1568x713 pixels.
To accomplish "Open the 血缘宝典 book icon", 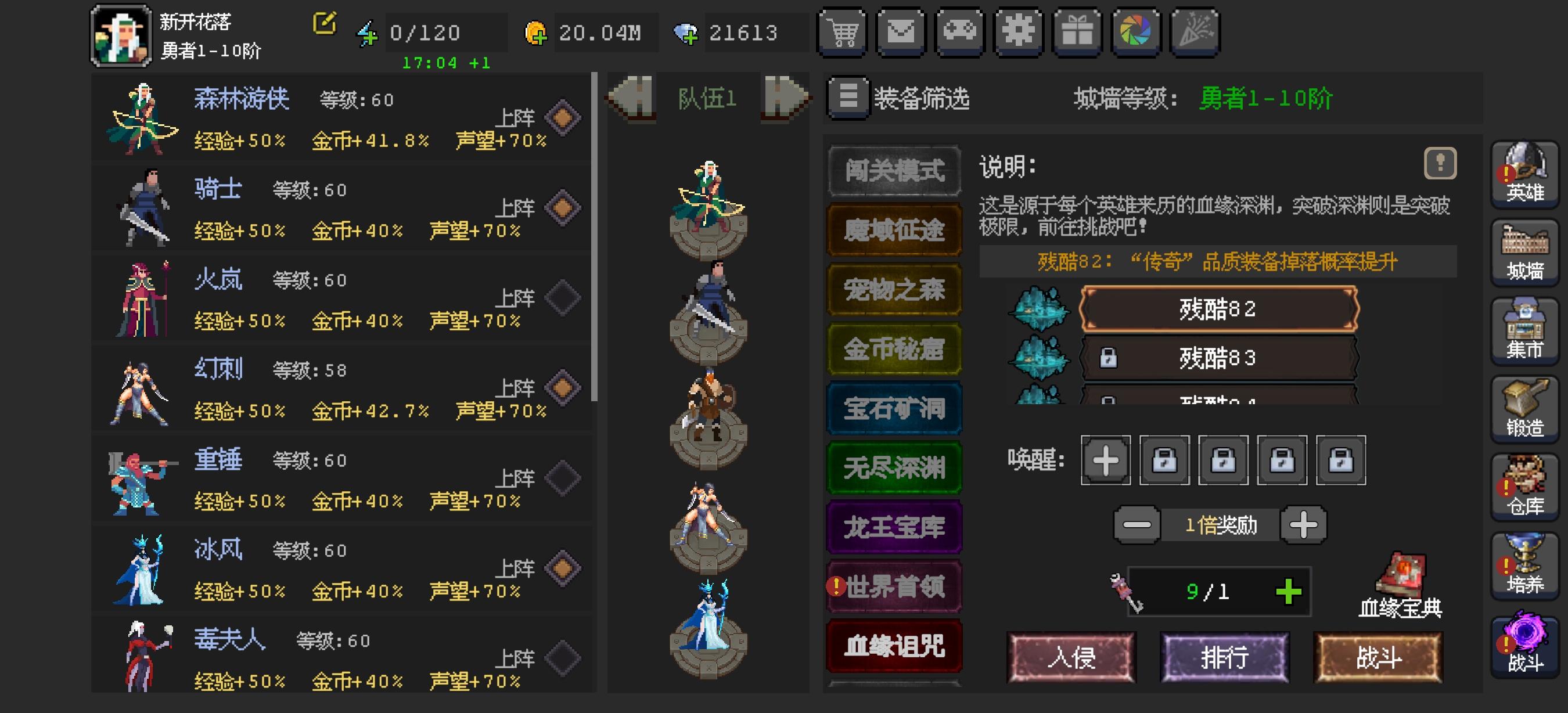I will pyautogui.click(x=1400, y=586).
